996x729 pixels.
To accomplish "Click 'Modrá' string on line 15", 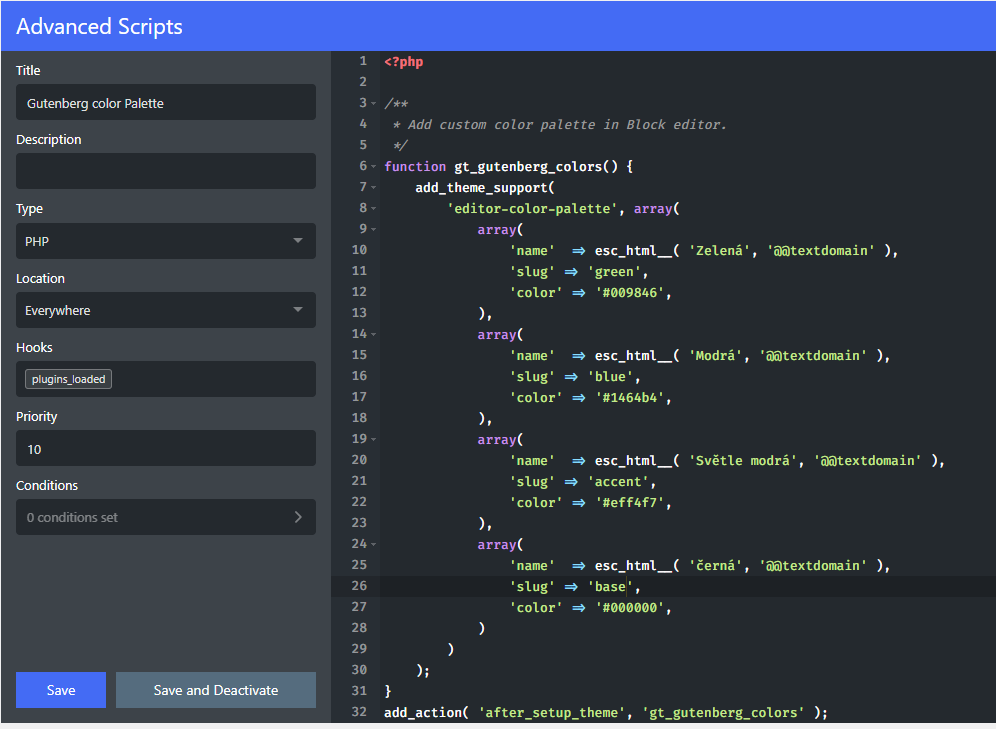I will click(x=716, y=356).
